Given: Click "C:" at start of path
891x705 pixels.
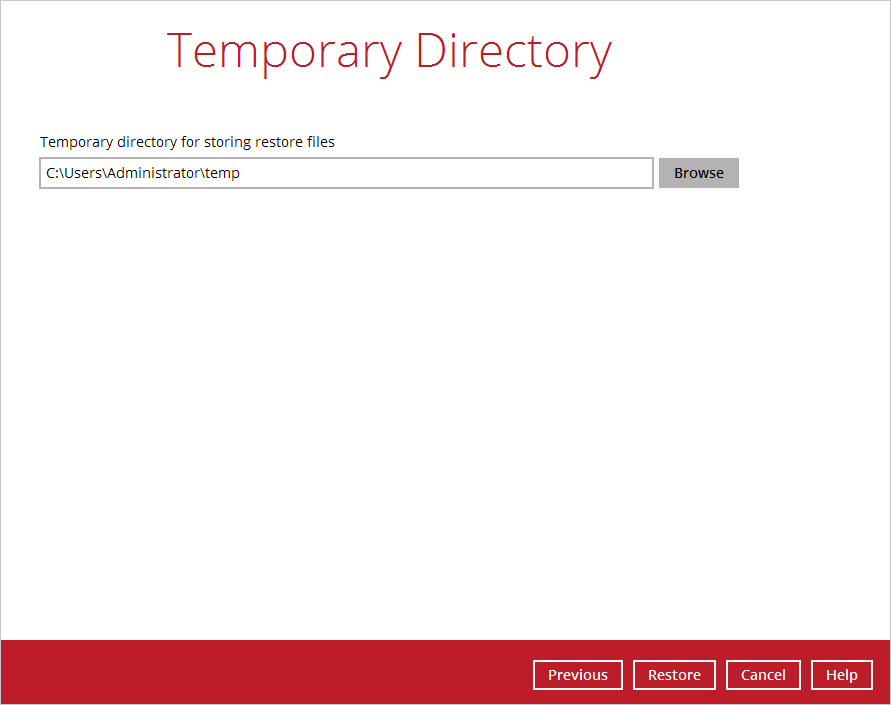Looking at the screenshot, I should coord(52,173).
